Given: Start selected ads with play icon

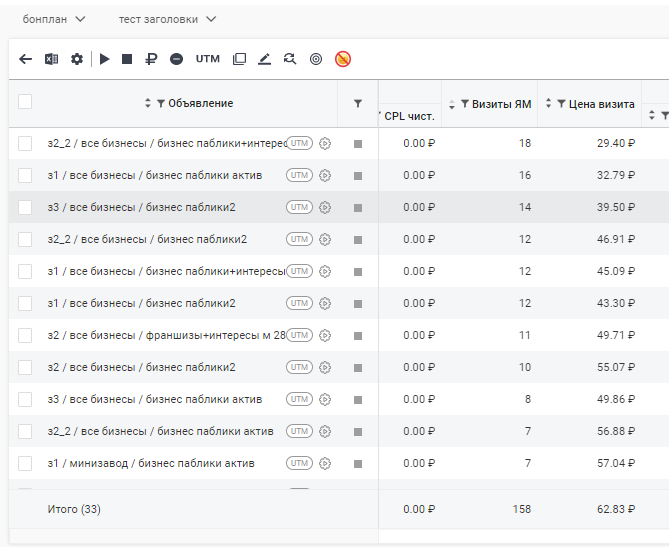Looking at the screenshot, I should [105, 59].
